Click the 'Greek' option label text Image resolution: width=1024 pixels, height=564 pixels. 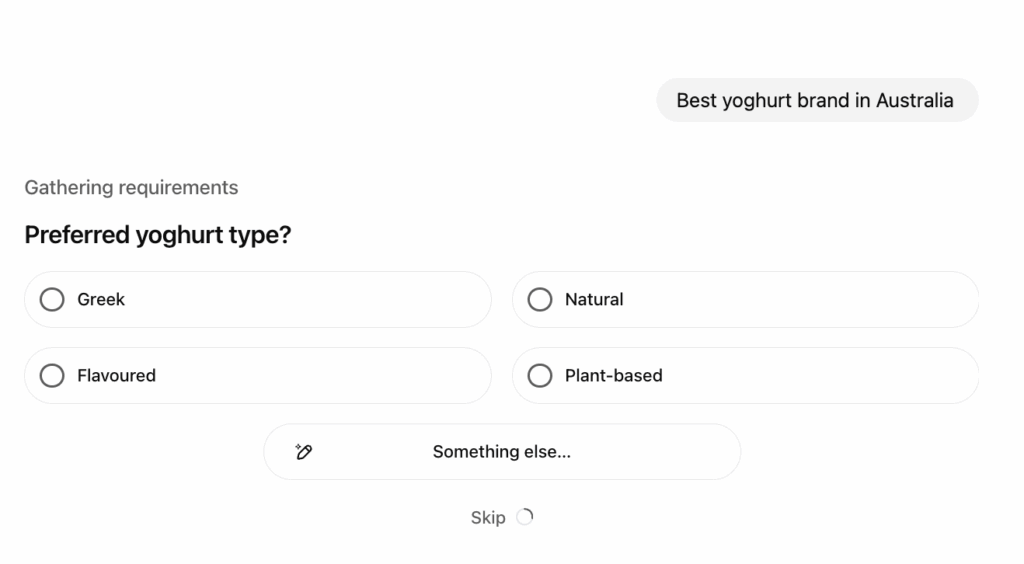[x=101, y=299]
